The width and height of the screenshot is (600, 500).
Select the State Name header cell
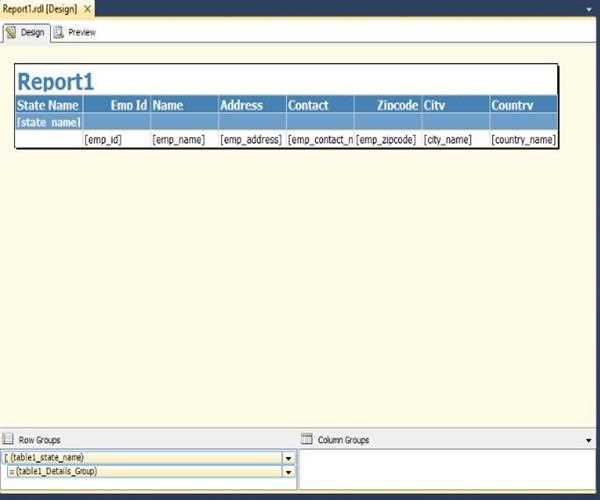(48, 104)
